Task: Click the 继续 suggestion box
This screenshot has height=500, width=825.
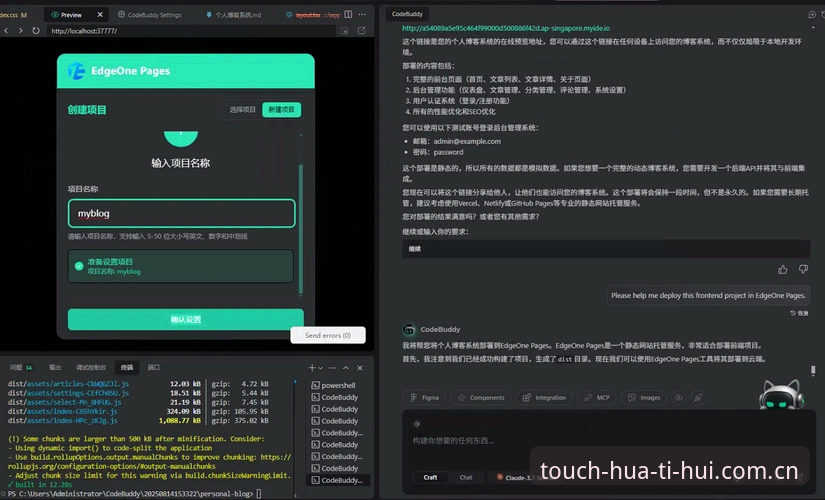Action: pyautogui.click(x=606, y=249)
